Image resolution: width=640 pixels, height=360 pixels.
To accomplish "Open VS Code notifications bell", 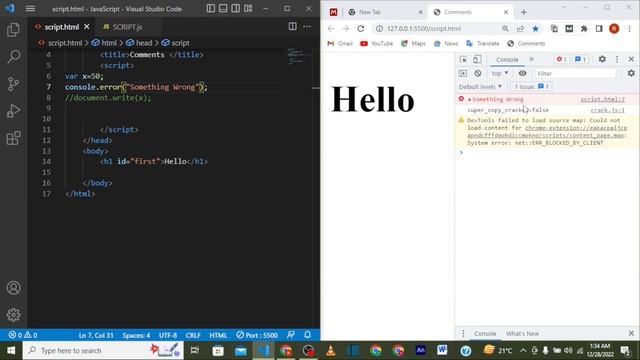I will click(308, 335).
